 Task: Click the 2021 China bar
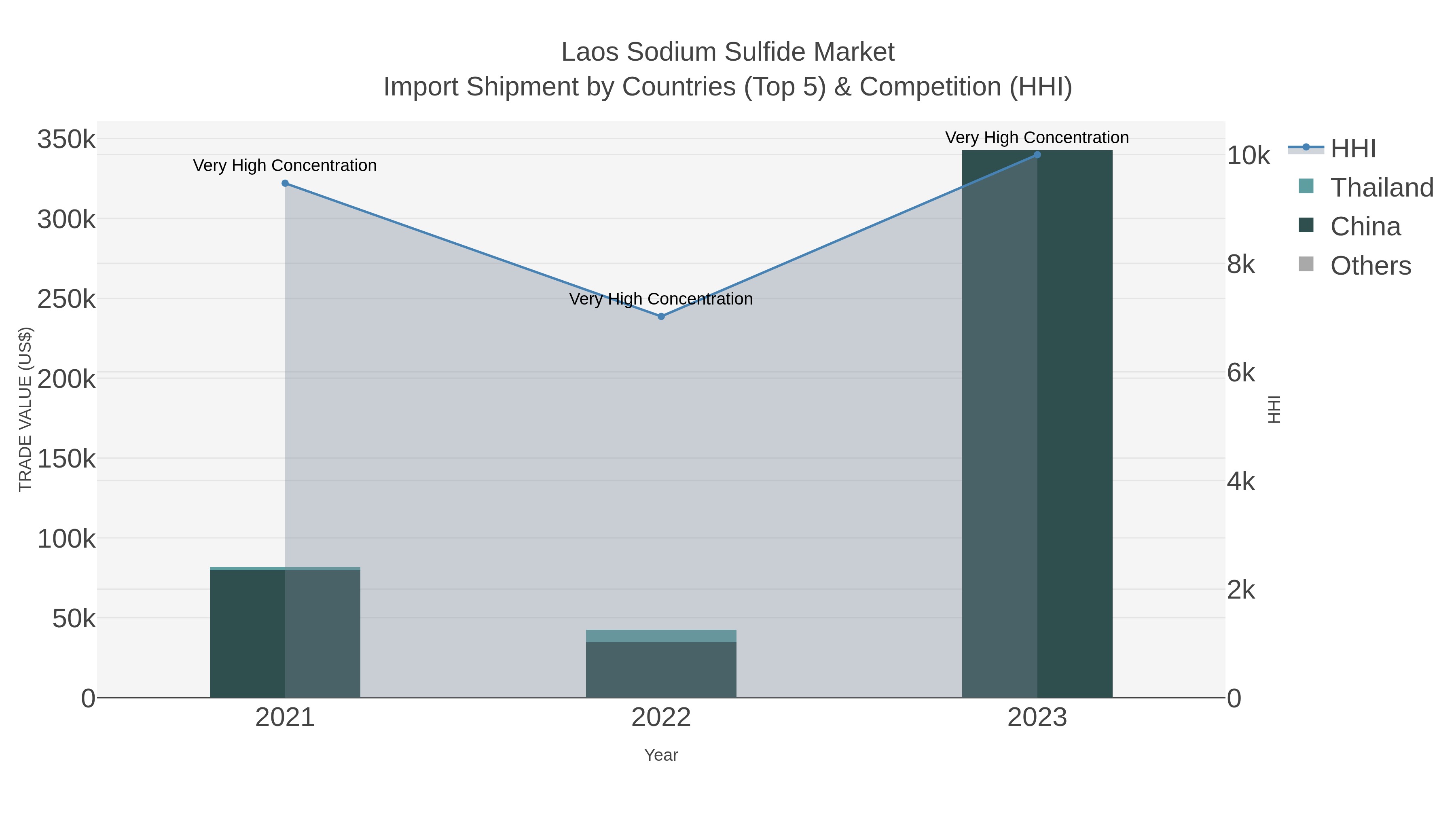coord(285,634)
